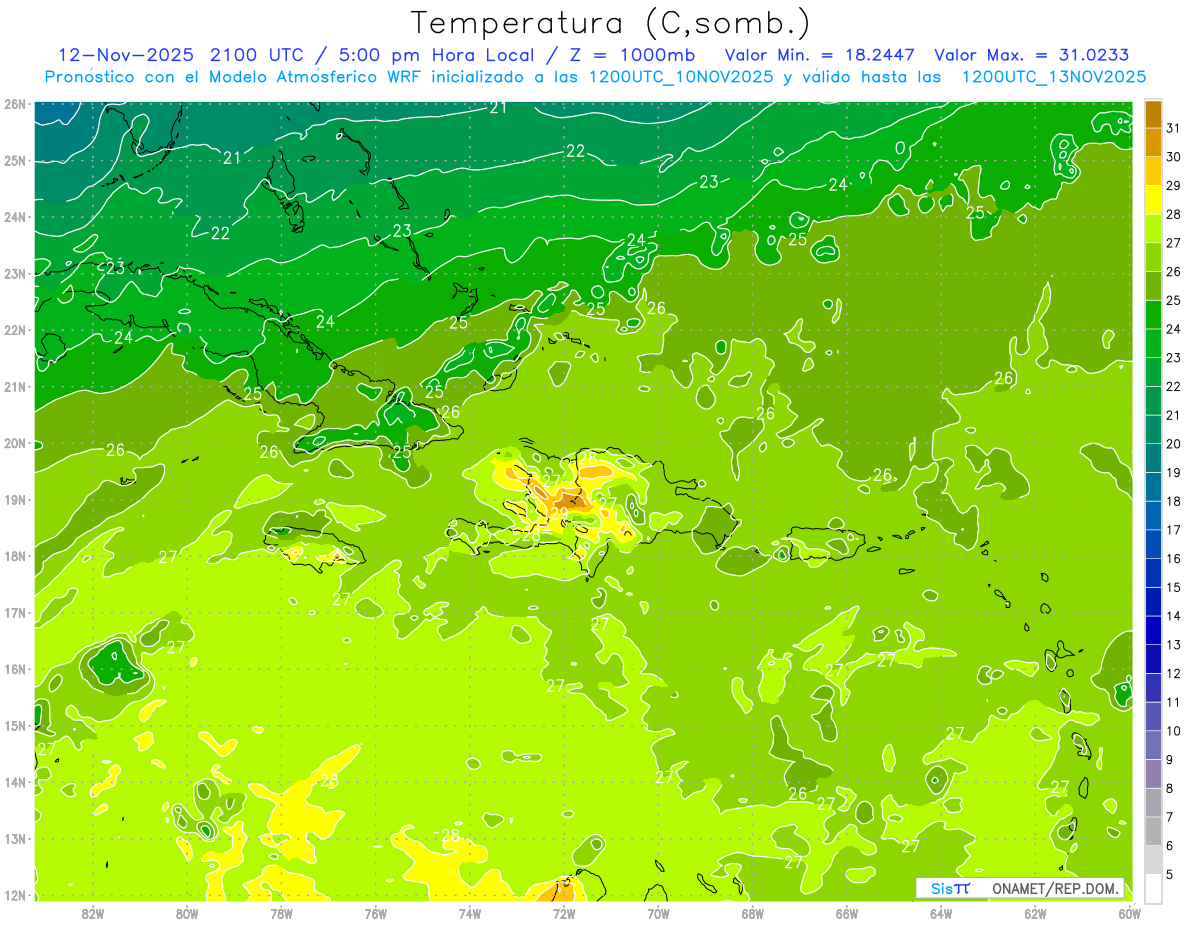The width and height of the screenshot is (1200, 927).
Task: Click the color bar label '5'
Action: click(1171, 874)
